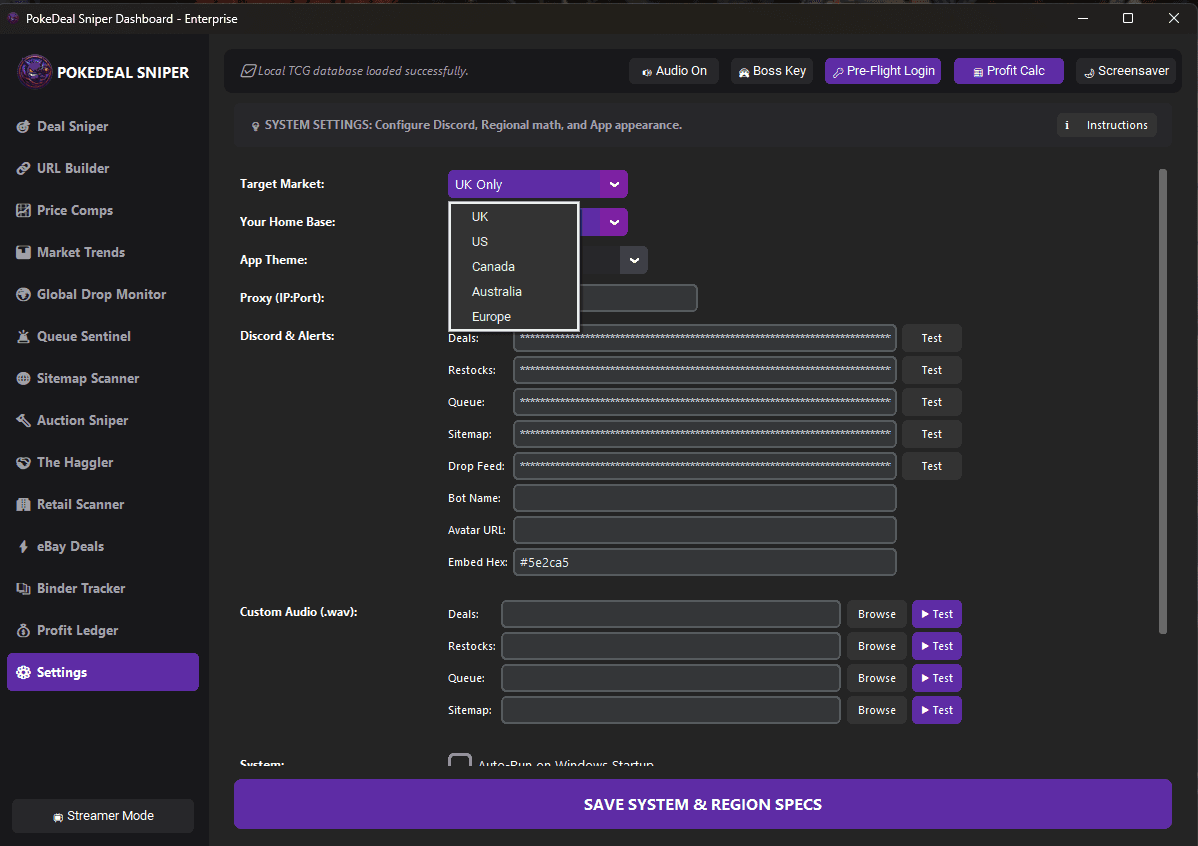Click the PokeDeal Sniper logo
This screenshot has width=1198, height=846.
pos(34,72)
